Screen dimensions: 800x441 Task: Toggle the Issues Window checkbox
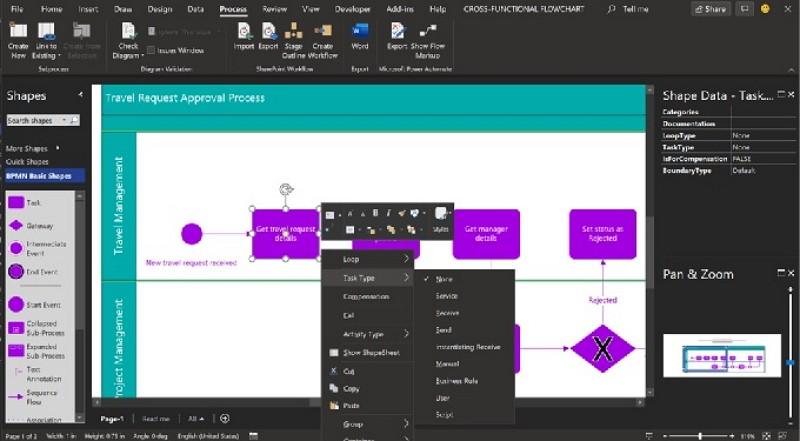pyautogui.click(x=151, y=50)
